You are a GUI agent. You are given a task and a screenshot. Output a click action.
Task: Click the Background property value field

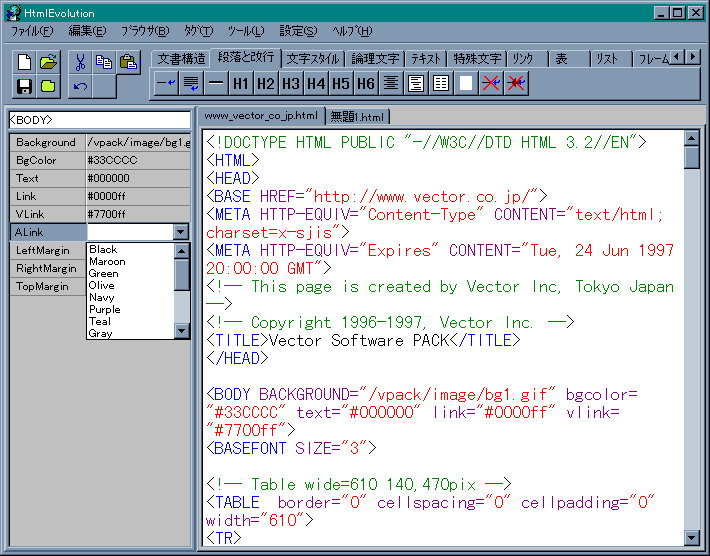coord(138,142)
